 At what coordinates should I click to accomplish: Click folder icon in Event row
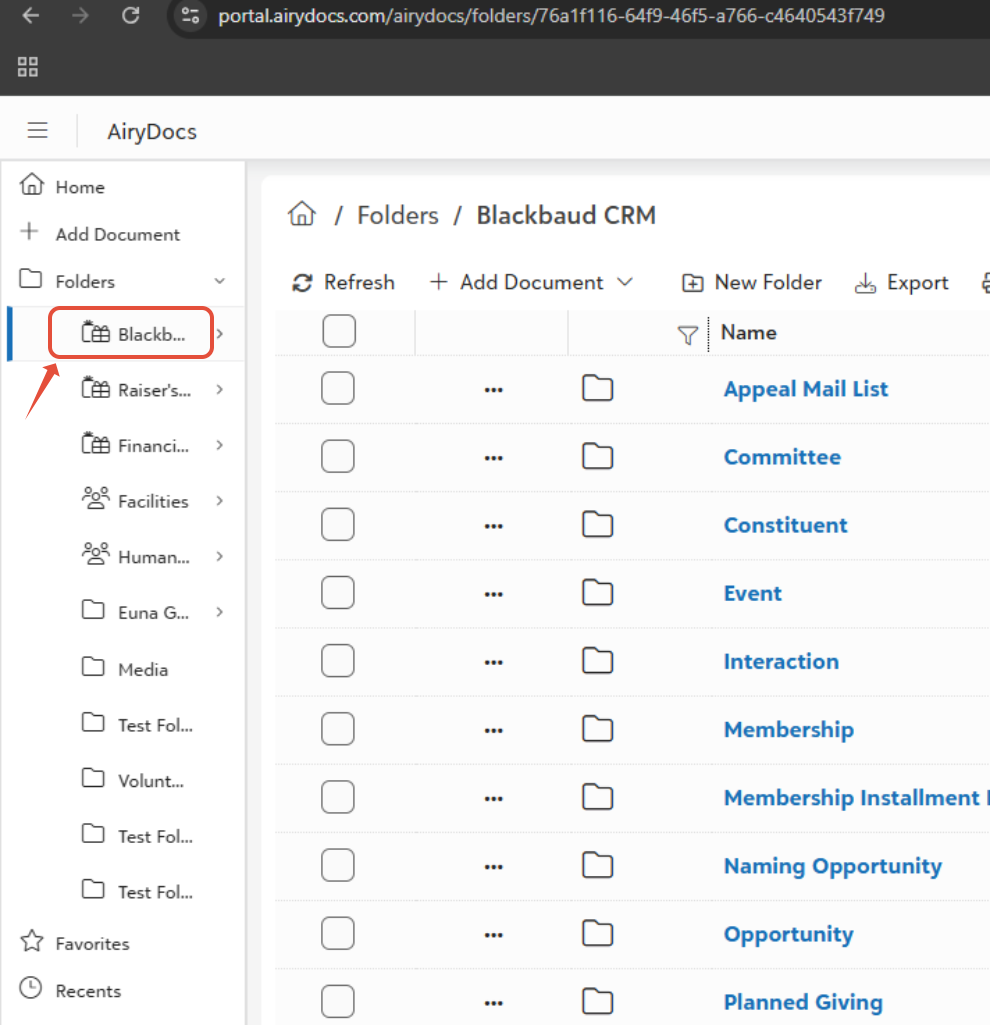(x=598, y=592)
